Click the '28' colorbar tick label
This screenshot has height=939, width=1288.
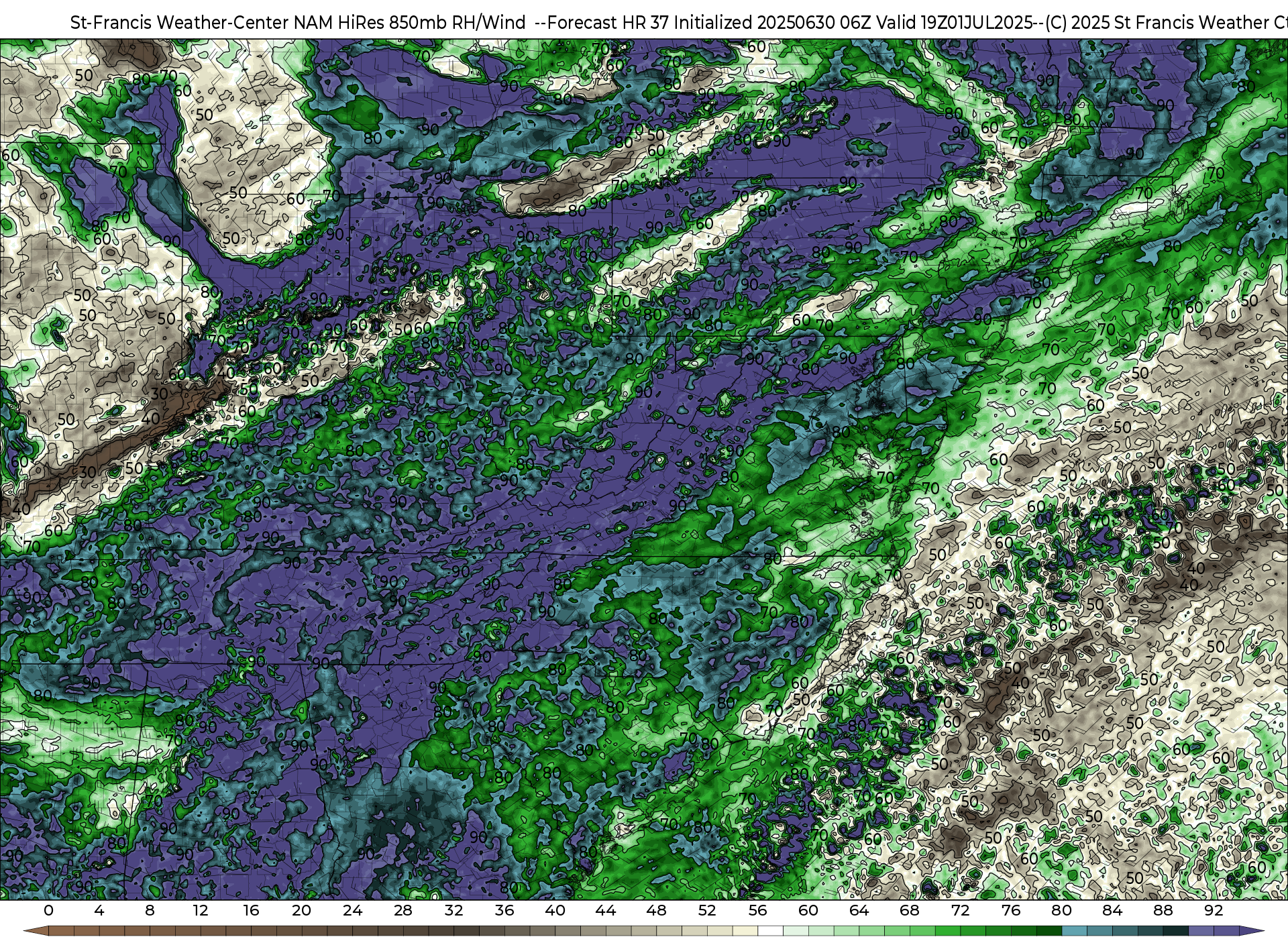click(403, 911)
